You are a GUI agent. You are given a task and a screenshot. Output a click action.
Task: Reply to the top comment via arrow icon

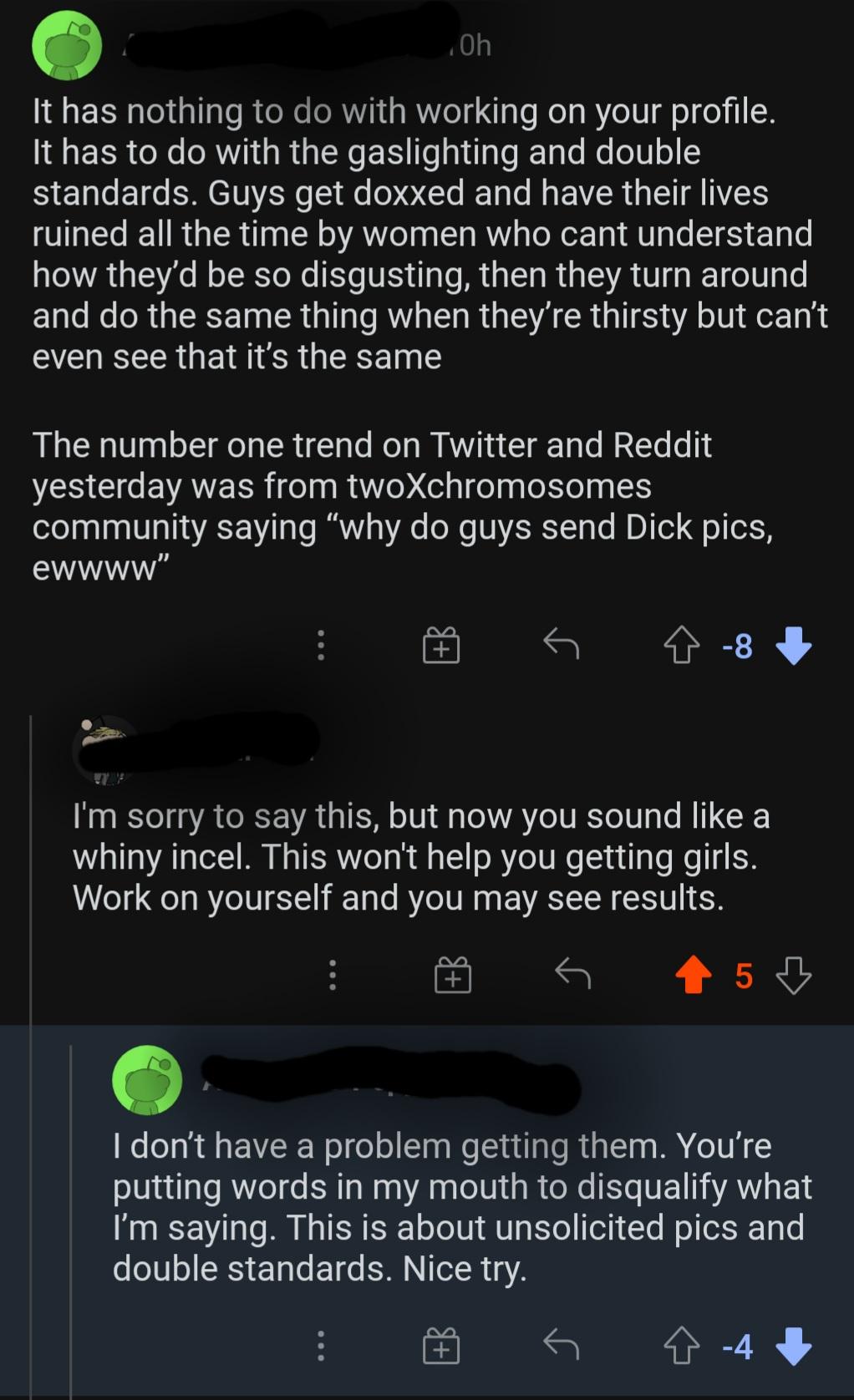pos(561,645)
